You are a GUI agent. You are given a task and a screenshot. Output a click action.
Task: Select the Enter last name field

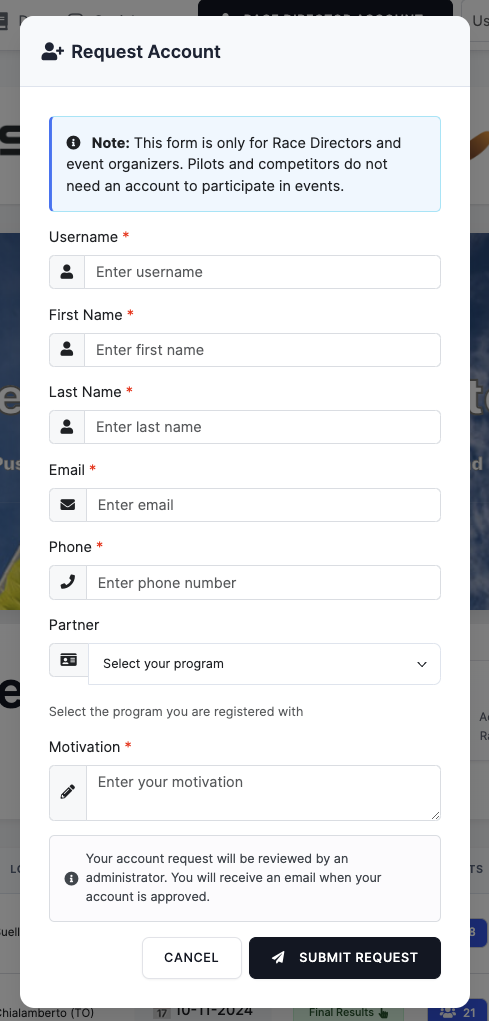pos(262,427)
